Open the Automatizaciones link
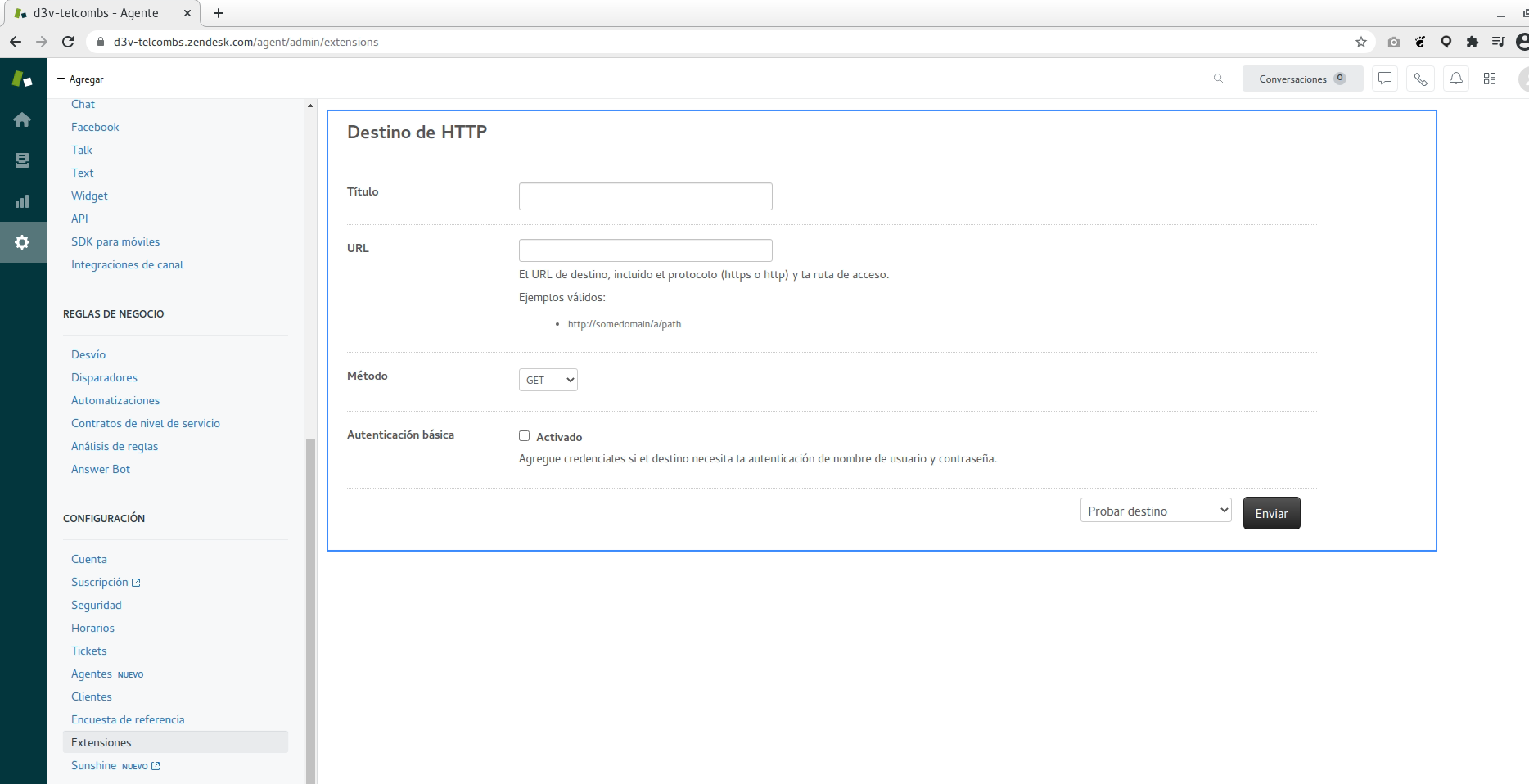1529x784 pixels. [115, 400]
